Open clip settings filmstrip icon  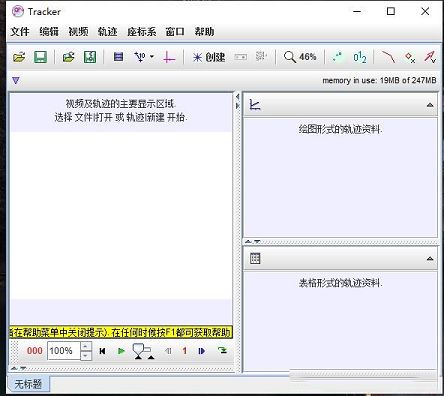click(118, 57)
